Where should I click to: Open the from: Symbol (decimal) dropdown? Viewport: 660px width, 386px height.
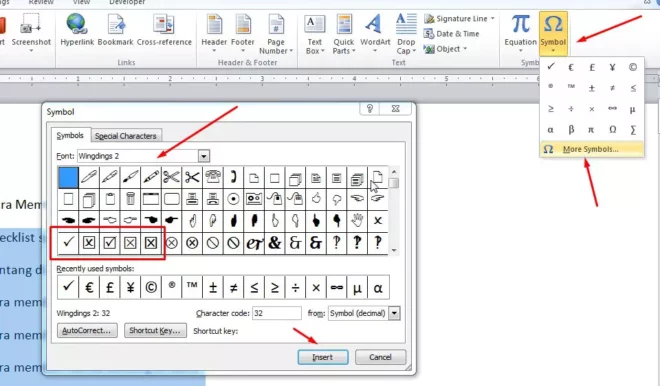coord(394,313)
